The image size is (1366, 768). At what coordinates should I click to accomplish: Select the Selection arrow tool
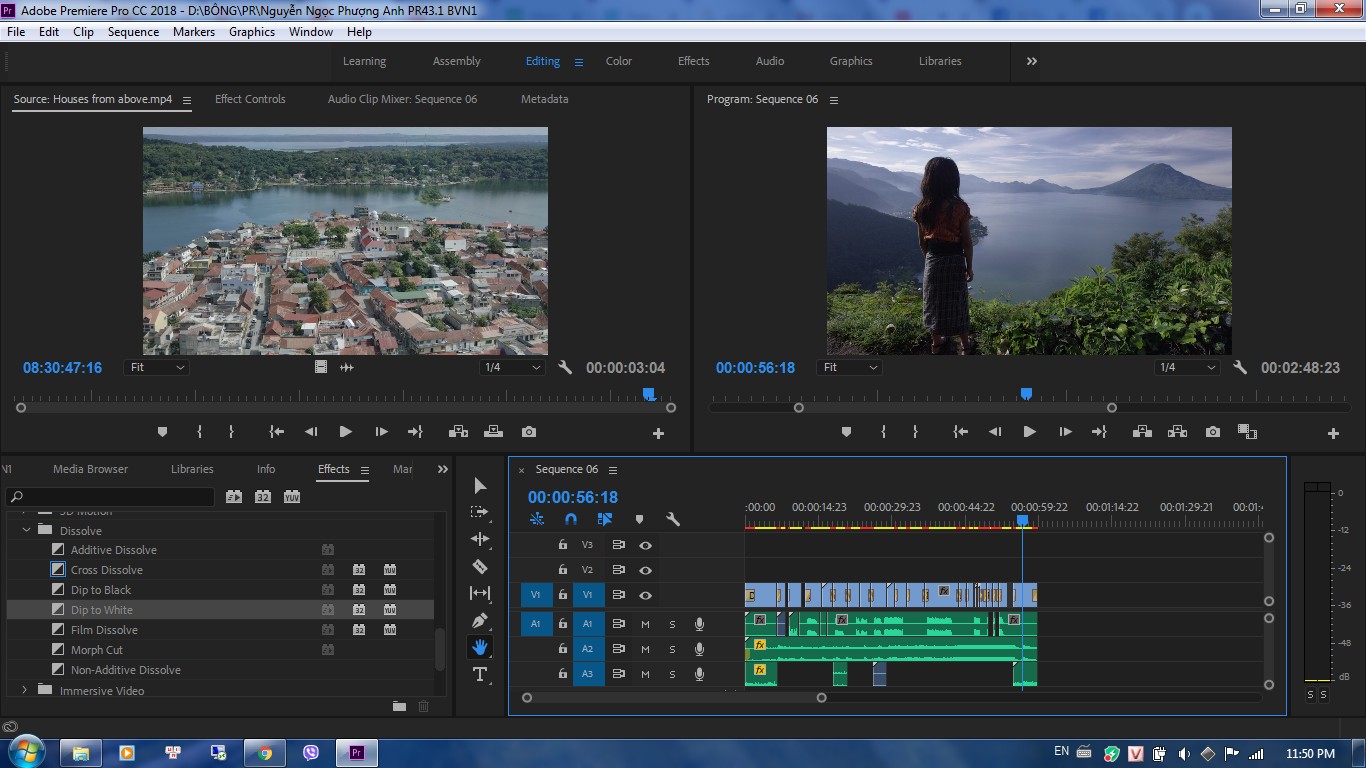click(480, 485)
